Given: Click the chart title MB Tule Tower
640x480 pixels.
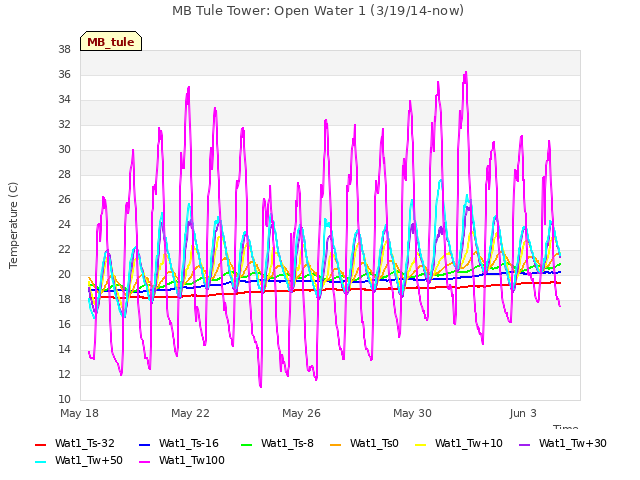Looking at the screenshot, I should coord(318,11).
